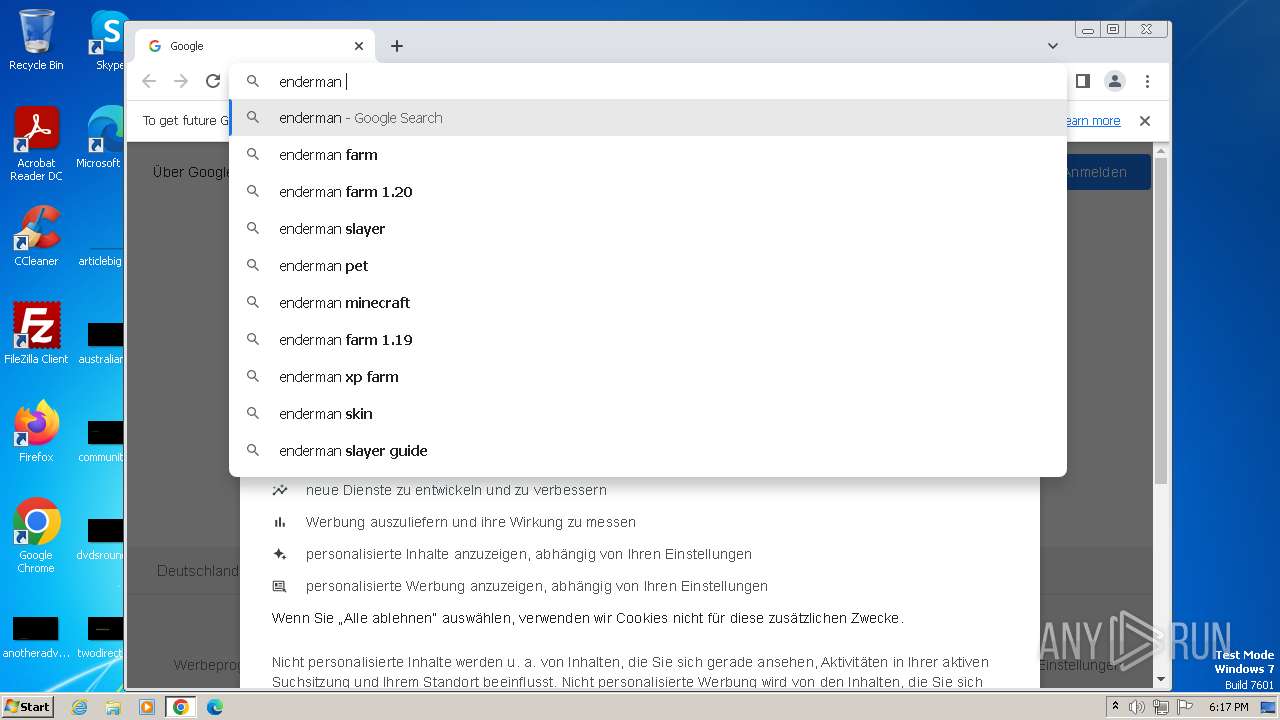Viewport: 1280px width, 720px height.
Task: Open Edge icon in taskbar
Action: pos(215,707)
